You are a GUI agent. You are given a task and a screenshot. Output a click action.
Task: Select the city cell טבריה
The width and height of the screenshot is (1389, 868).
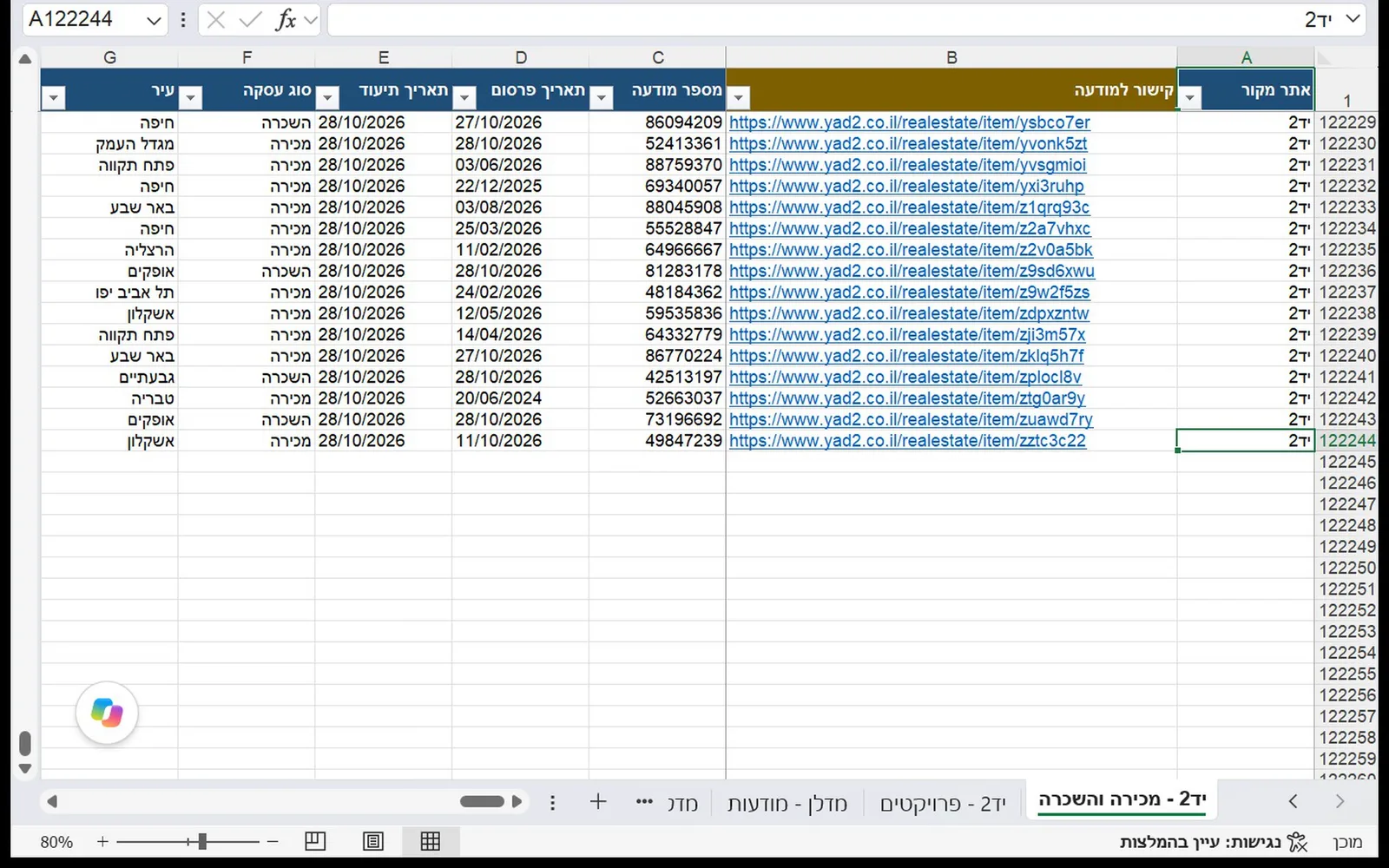coord(109,398)
